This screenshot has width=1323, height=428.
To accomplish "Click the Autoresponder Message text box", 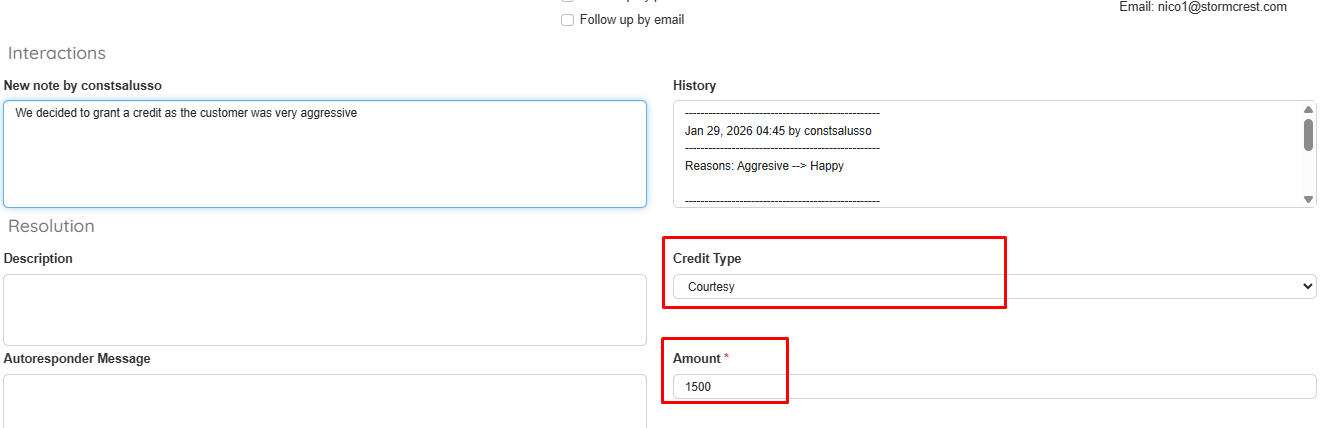I will point(325,400).
